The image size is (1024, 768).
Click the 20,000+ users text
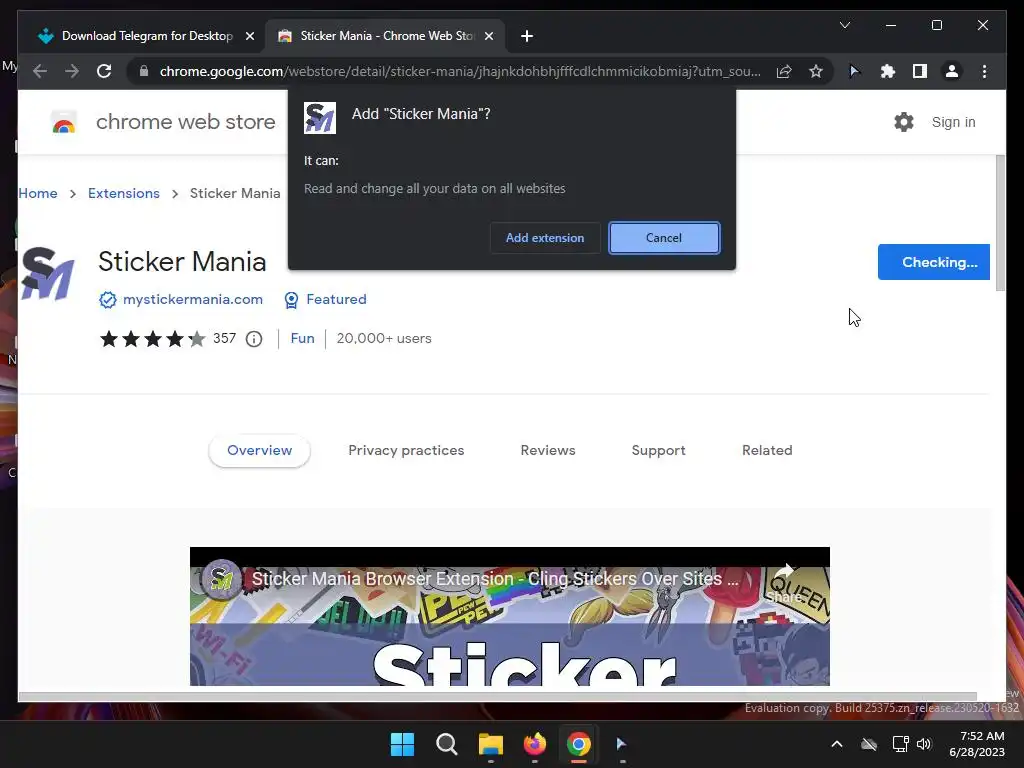[x=384, y=338]
